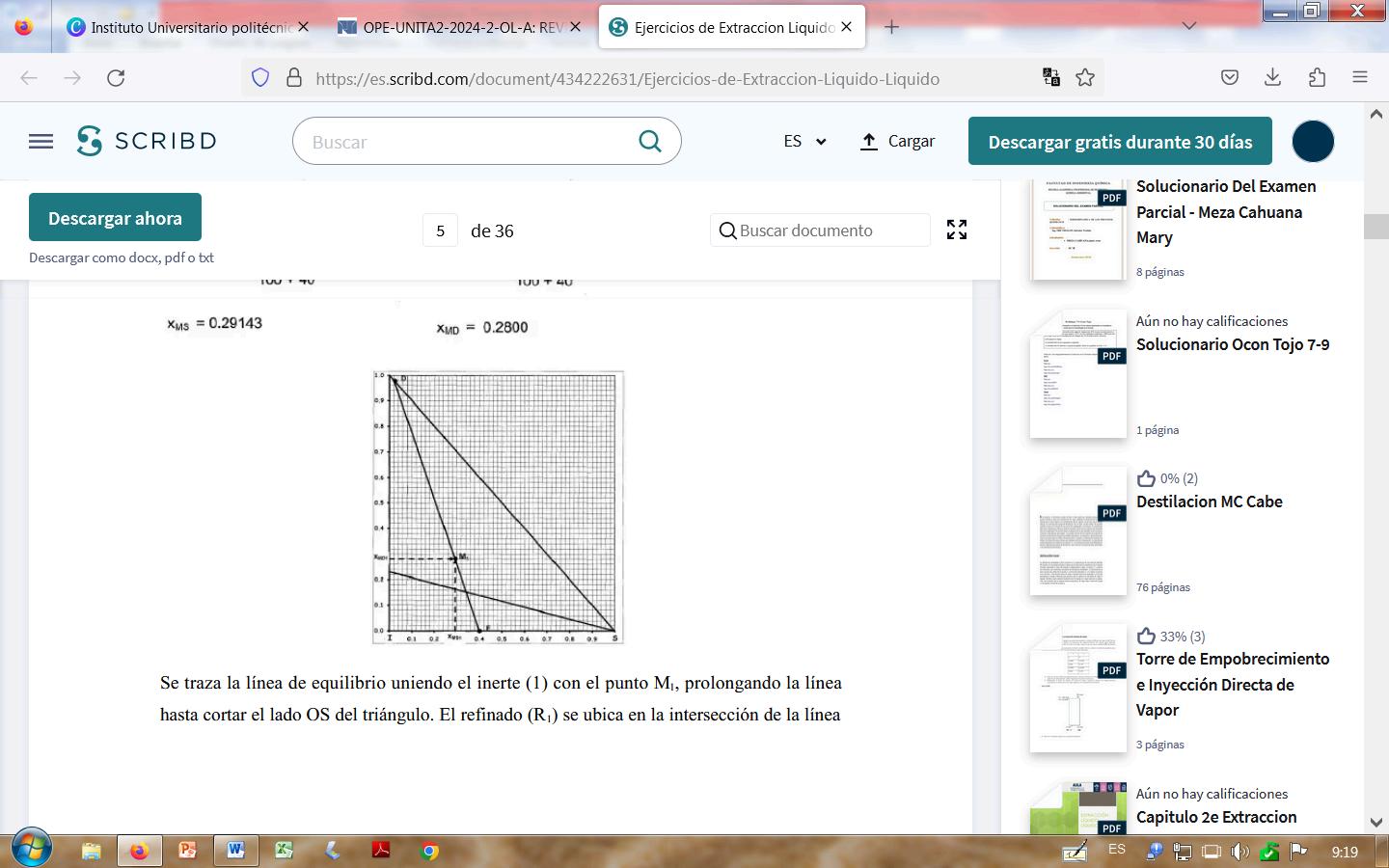Screen dimensions: 1389x868
Task: Open a new browser tab
Action: pyautogui.click(x=892, y=27)
